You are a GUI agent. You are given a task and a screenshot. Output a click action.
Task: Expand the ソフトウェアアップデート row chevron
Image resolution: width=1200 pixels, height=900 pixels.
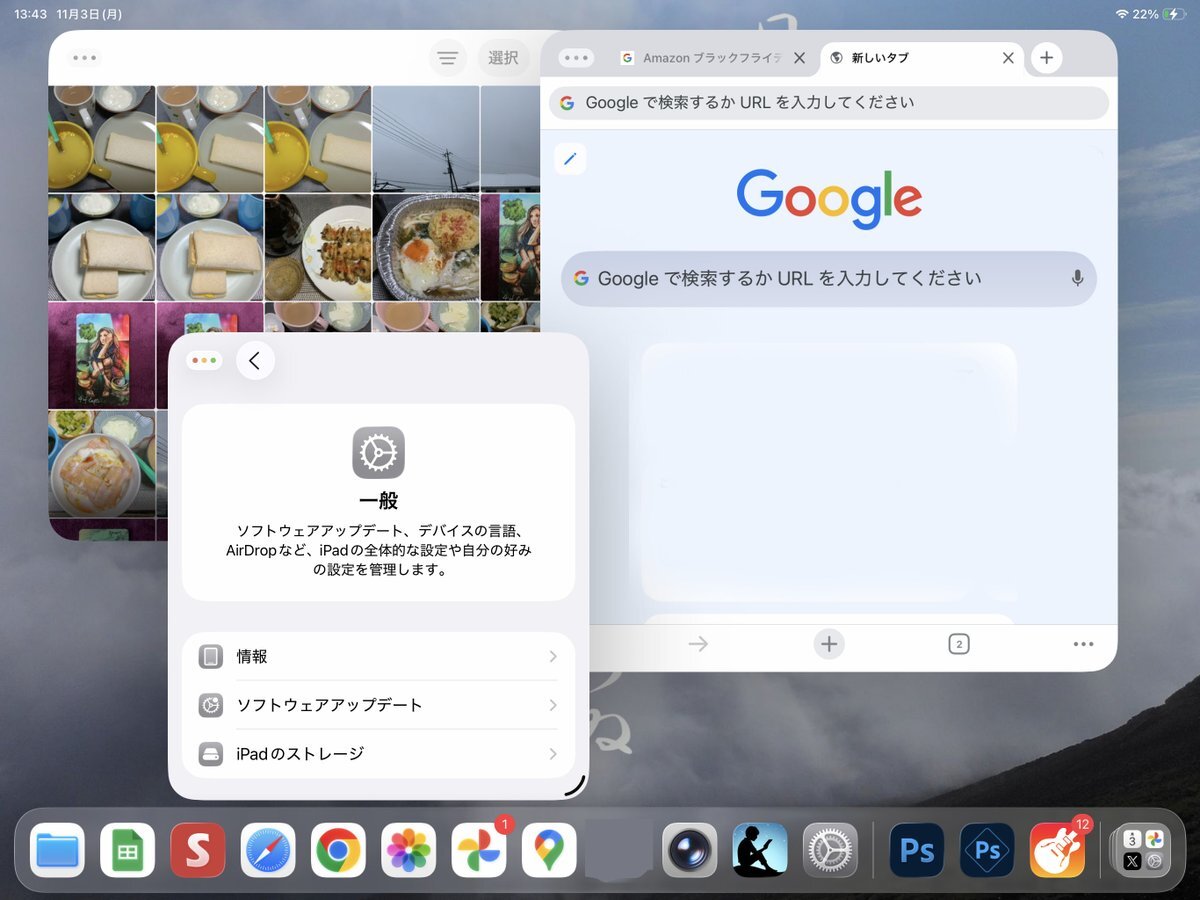coord(553,705)
